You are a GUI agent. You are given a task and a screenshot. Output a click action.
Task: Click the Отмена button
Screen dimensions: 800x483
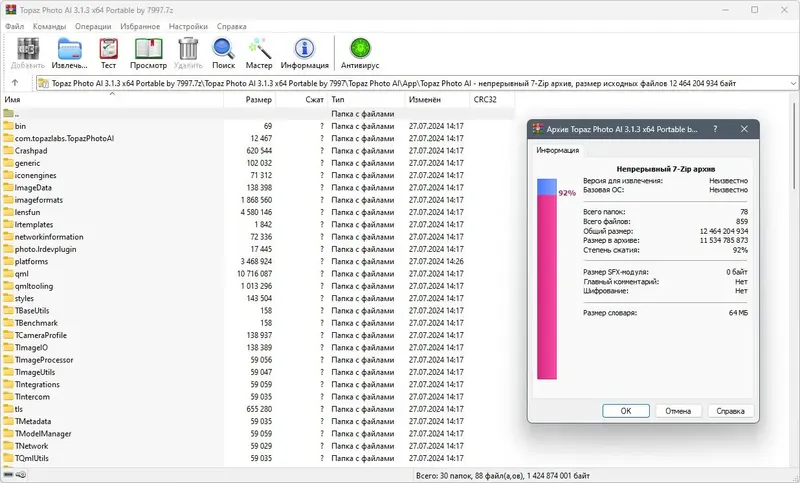click(678, 411)
